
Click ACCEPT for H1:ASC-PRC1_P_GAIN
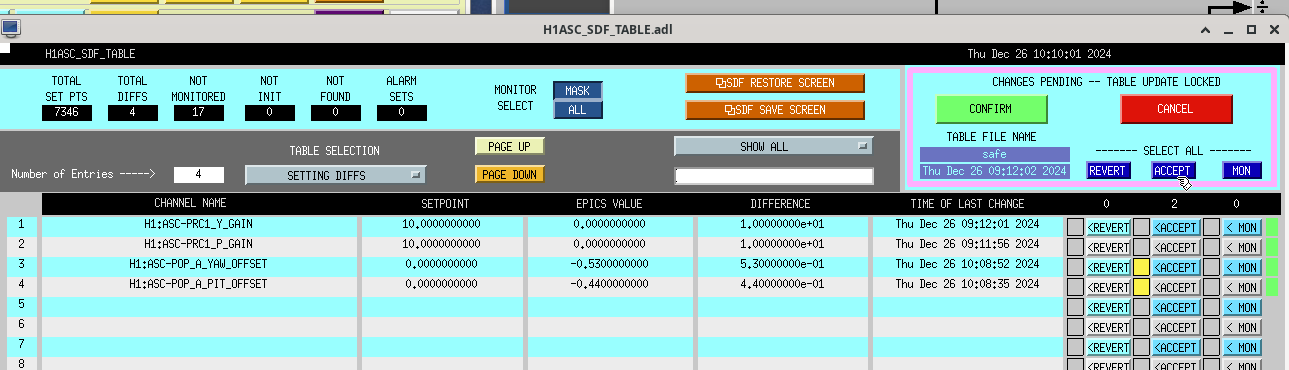[1176, 247]
